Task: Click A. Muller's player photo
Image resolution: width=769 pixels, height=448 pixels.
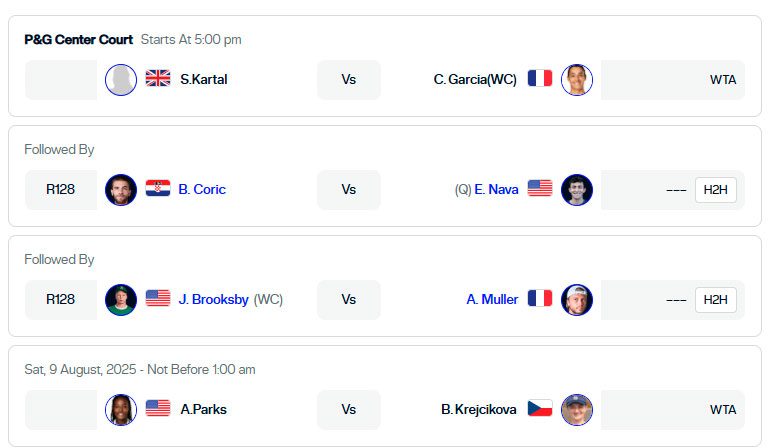Action: 577,300
